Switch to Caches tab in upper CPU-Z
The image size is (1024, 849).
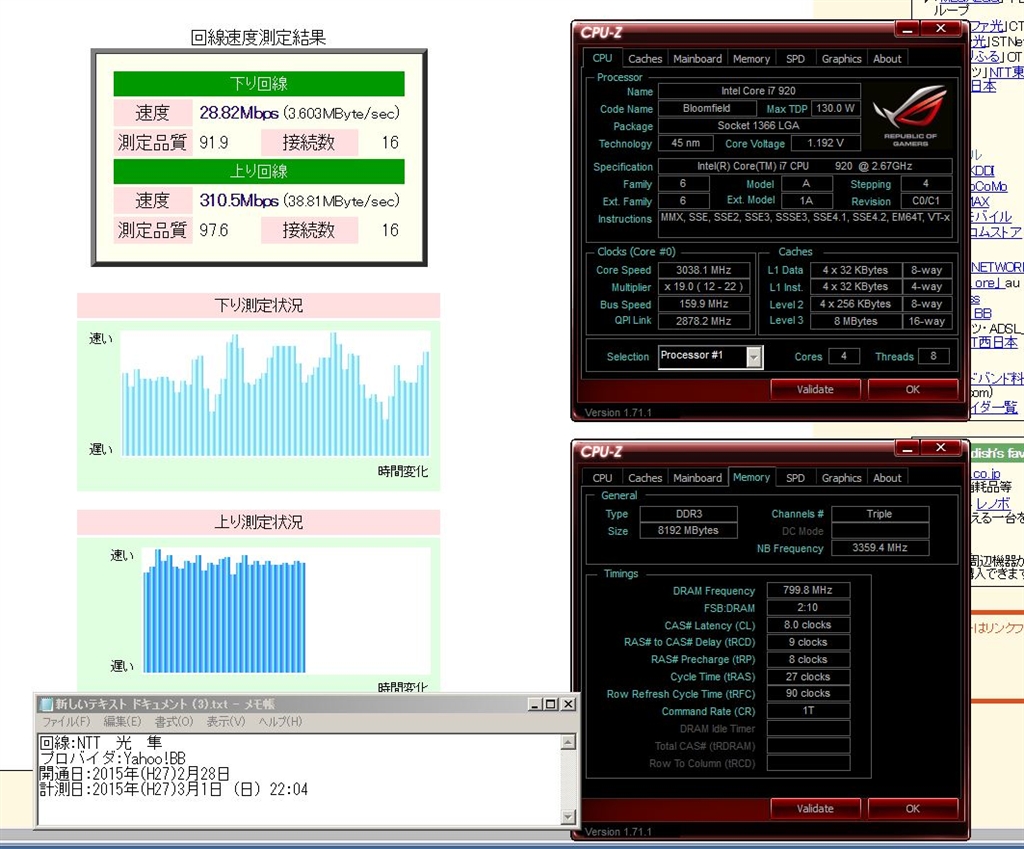coord(645,59)
